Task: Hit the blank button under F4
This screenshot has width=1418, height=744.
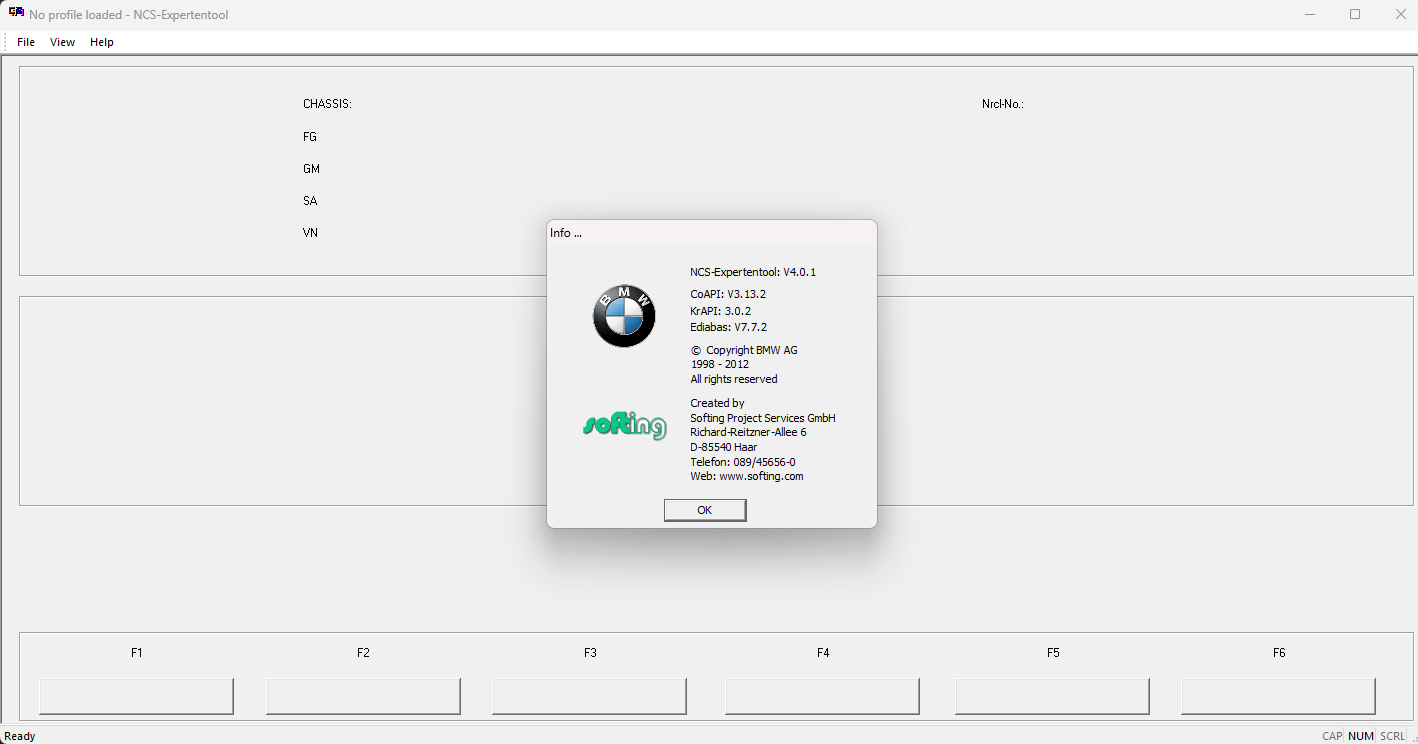Action: [822, 696]
